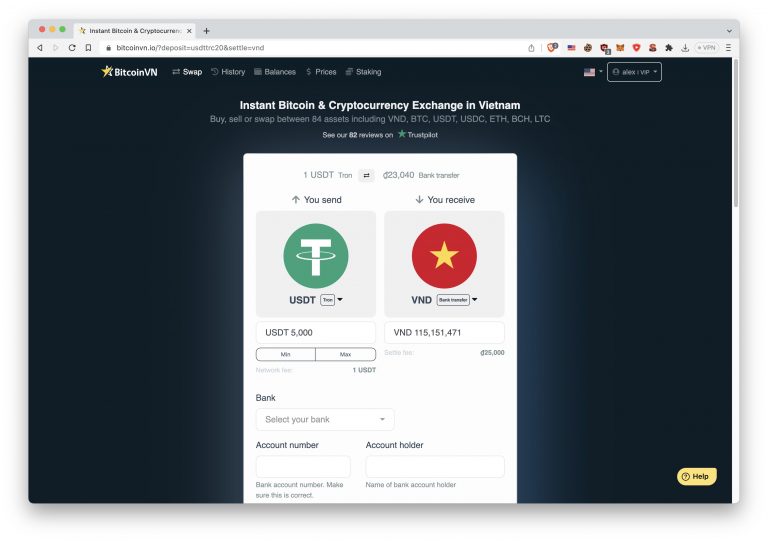This screenshot has height=541, width=768.
Task: Swap send and receive currencies icon
Action: pos(366,175)
